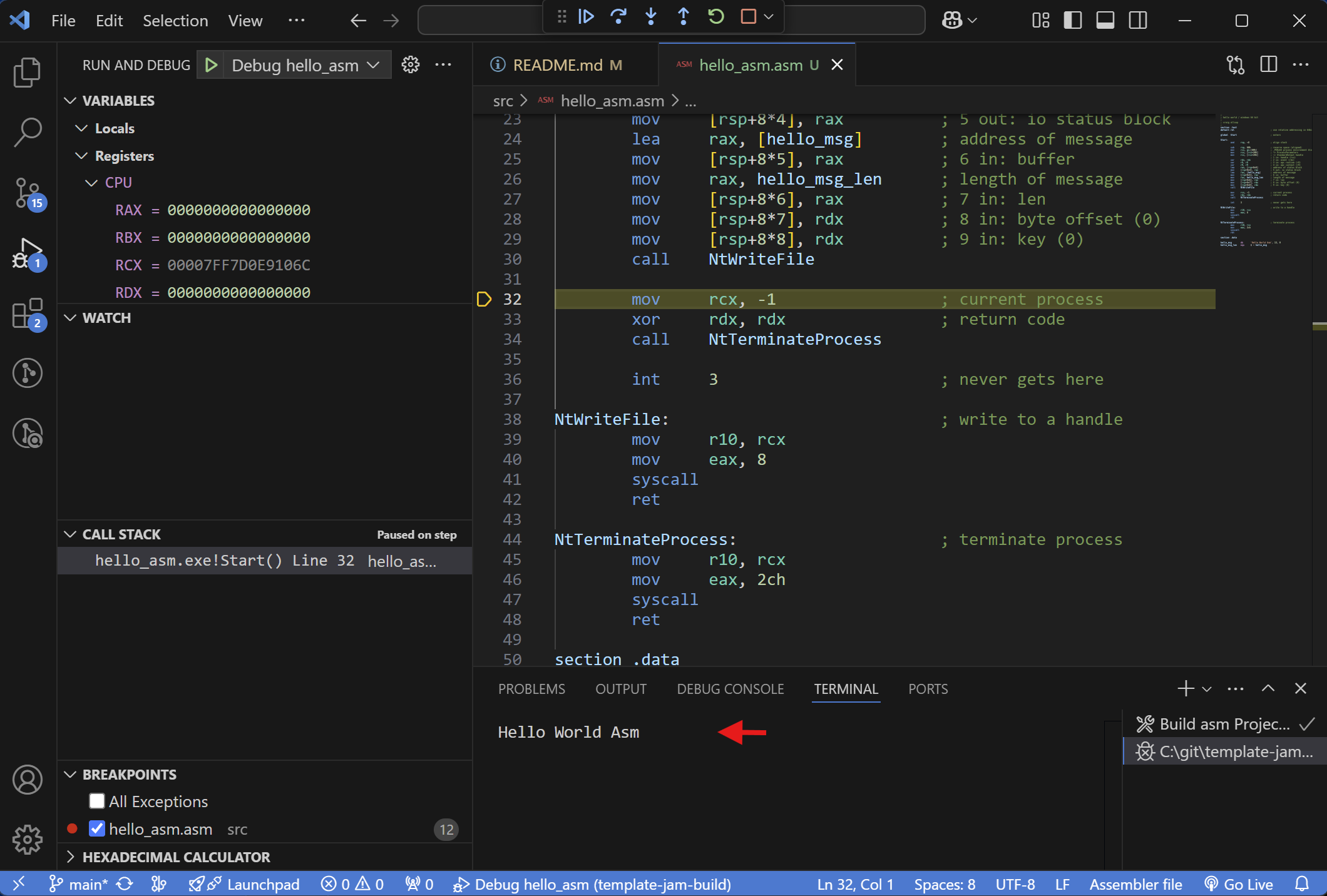Image resolution: width=1327 pixels, height=896 pixels.
Task: Open the Run and Debug view icon
Action: click(29, 253)
